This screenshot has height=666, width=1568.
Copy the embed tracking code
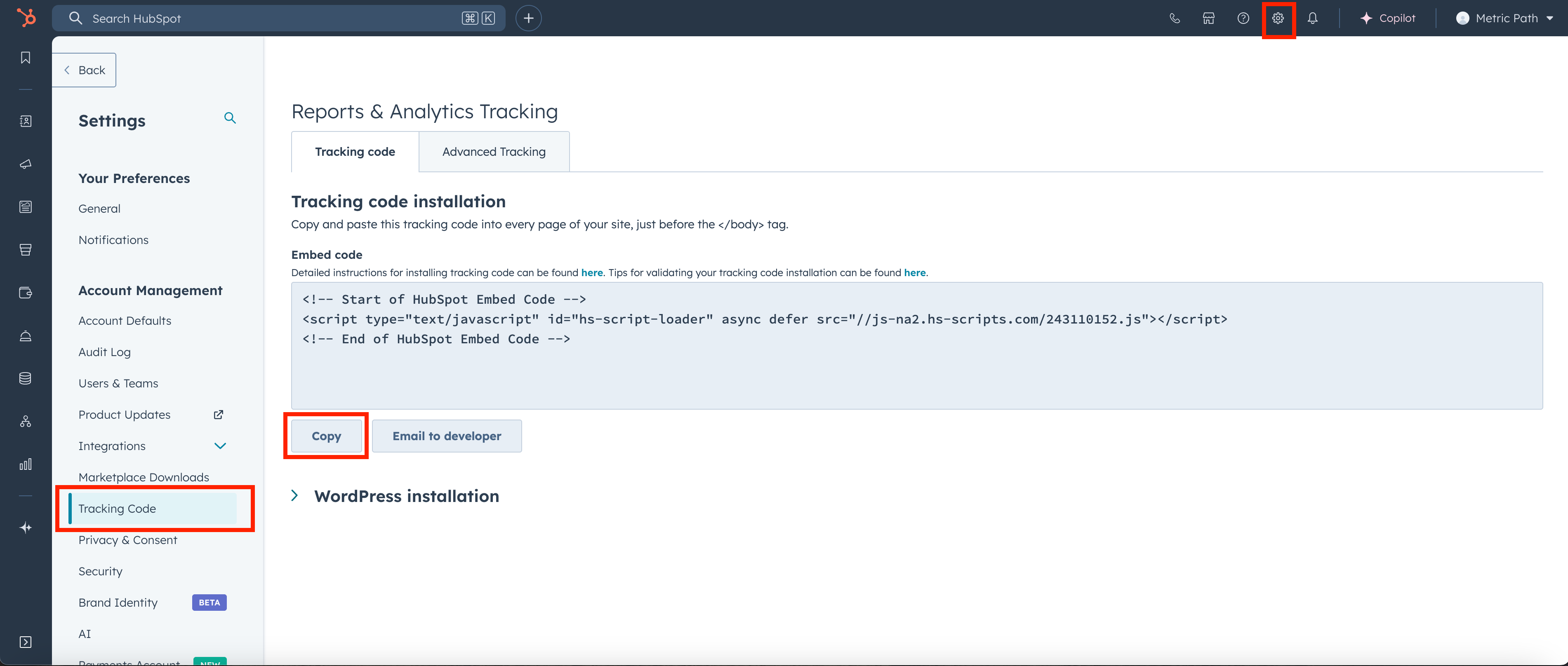326,436
